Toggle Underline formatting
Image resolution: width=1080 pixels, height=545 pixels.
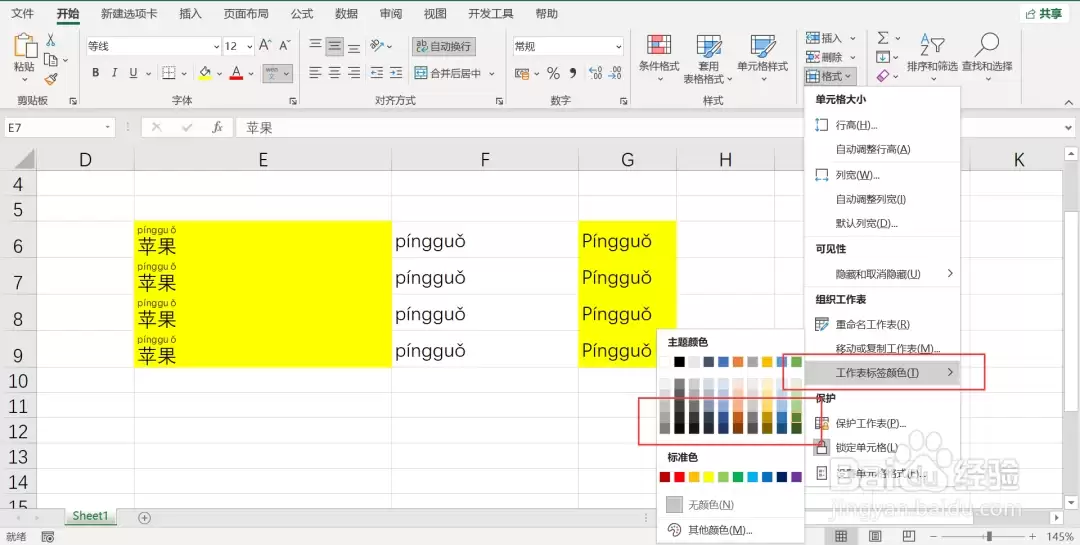click(134, 73)
